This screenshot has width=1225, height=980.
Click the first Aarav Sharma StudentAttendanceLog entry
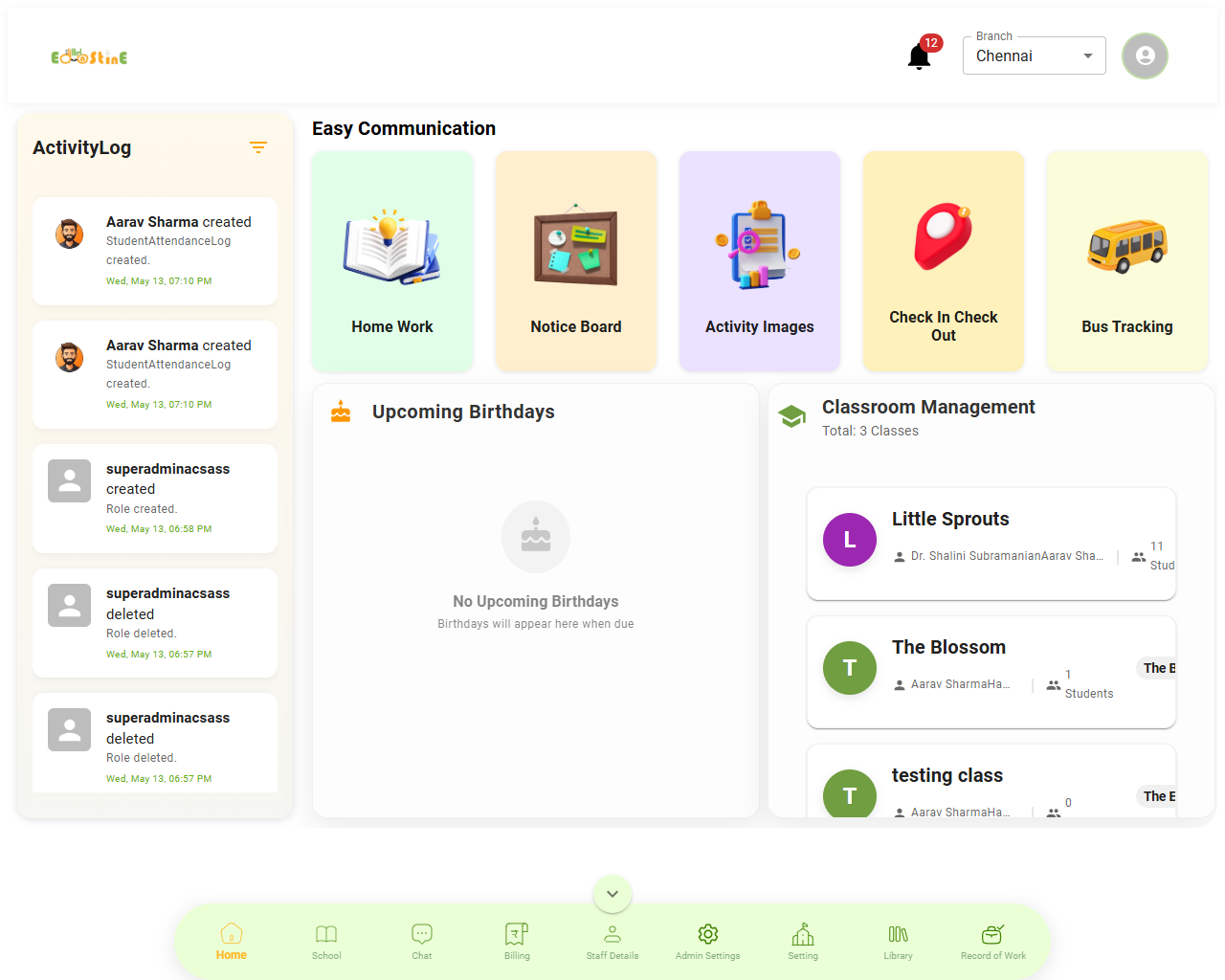(x=155, y=251)
